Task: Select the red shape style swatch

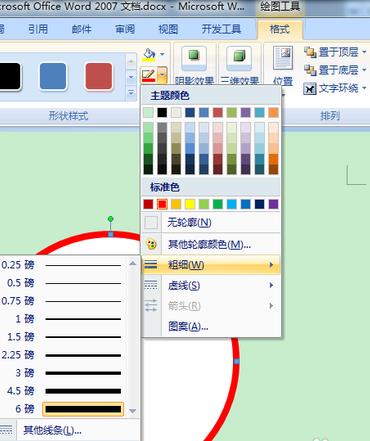Action: coord(98,76)
